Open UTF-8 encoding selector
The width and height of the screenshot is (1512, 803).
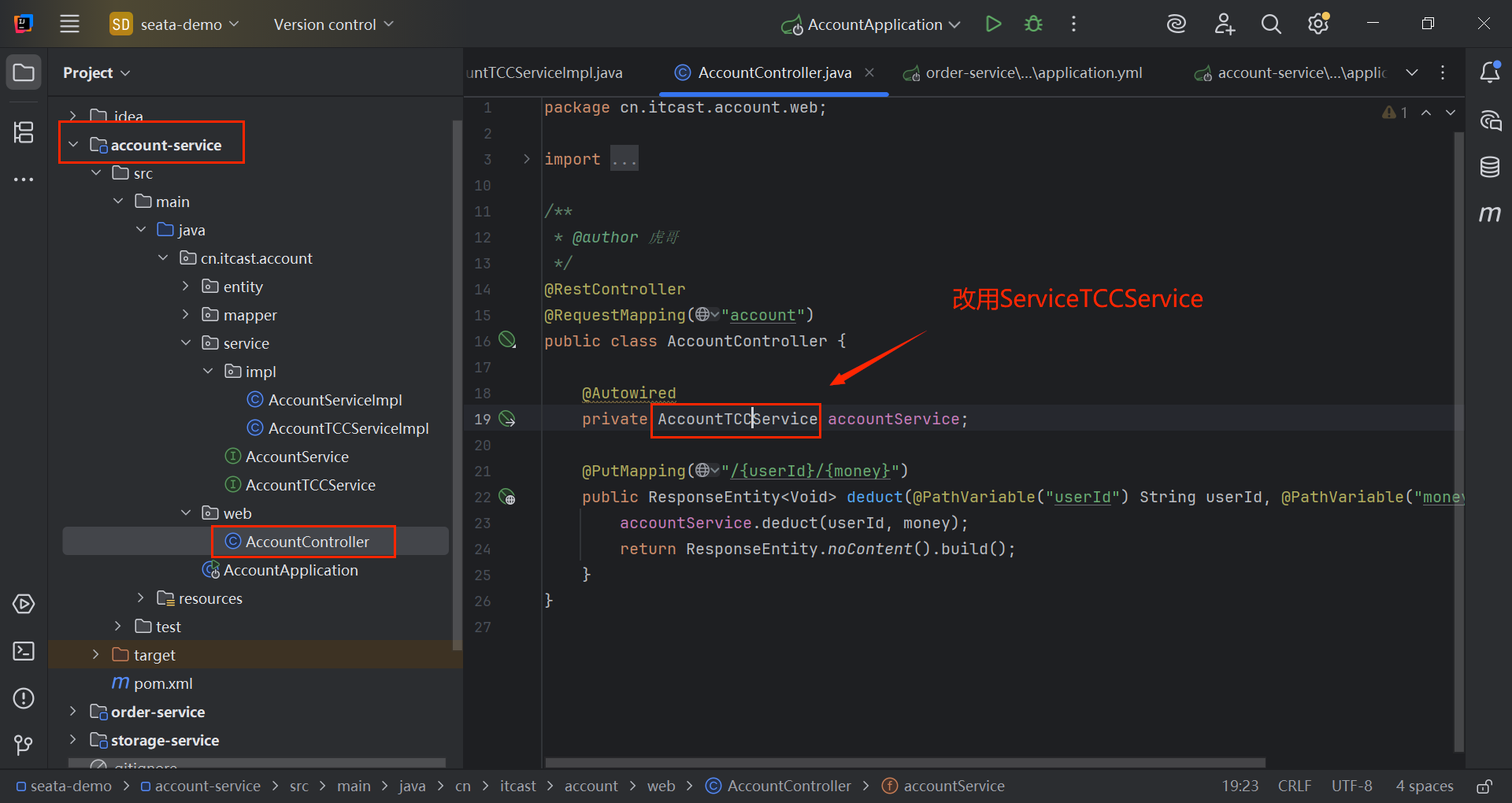pos(1351,786)
